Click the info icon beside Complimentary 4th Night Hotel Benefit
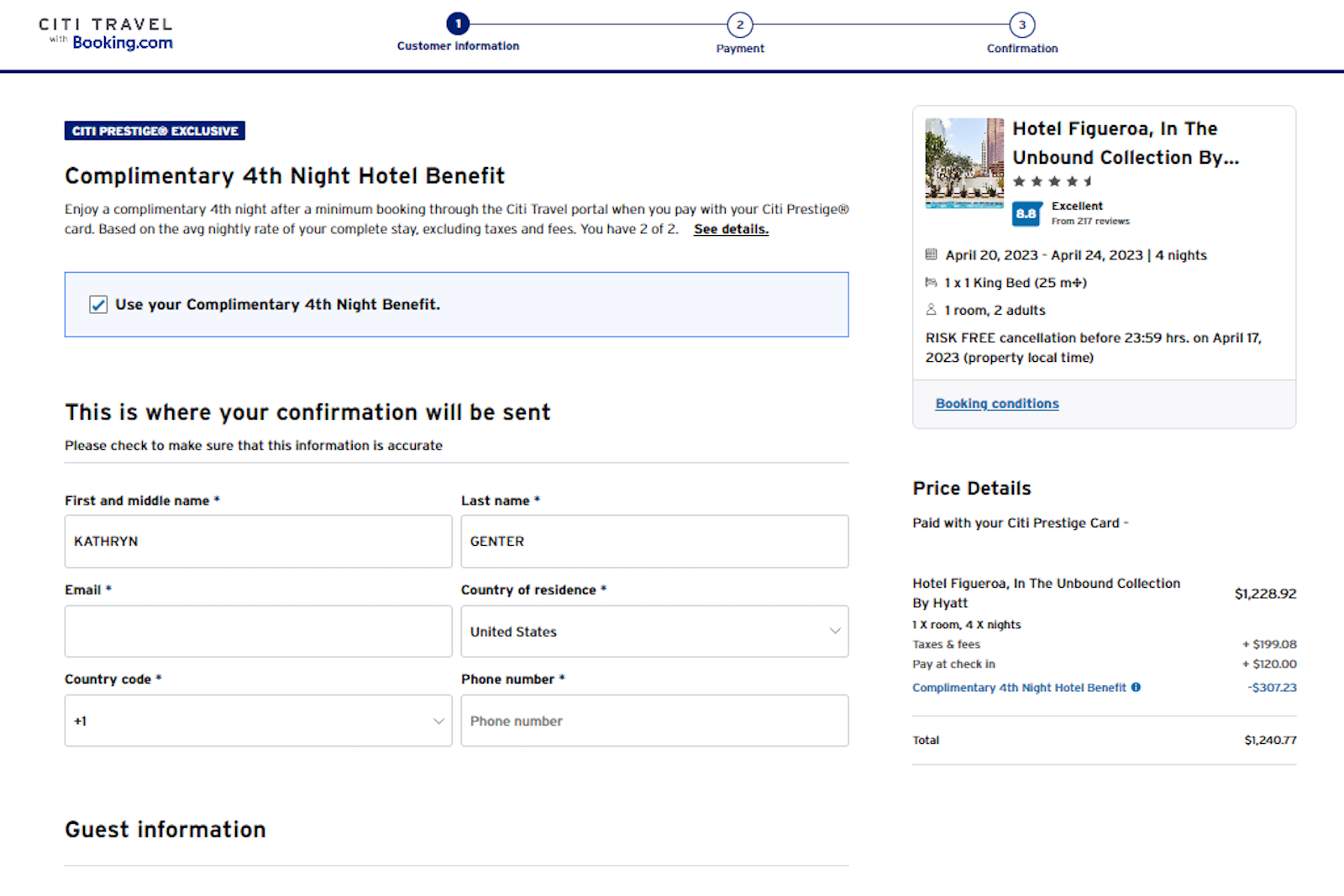1344x896 pixels. 1136,687
